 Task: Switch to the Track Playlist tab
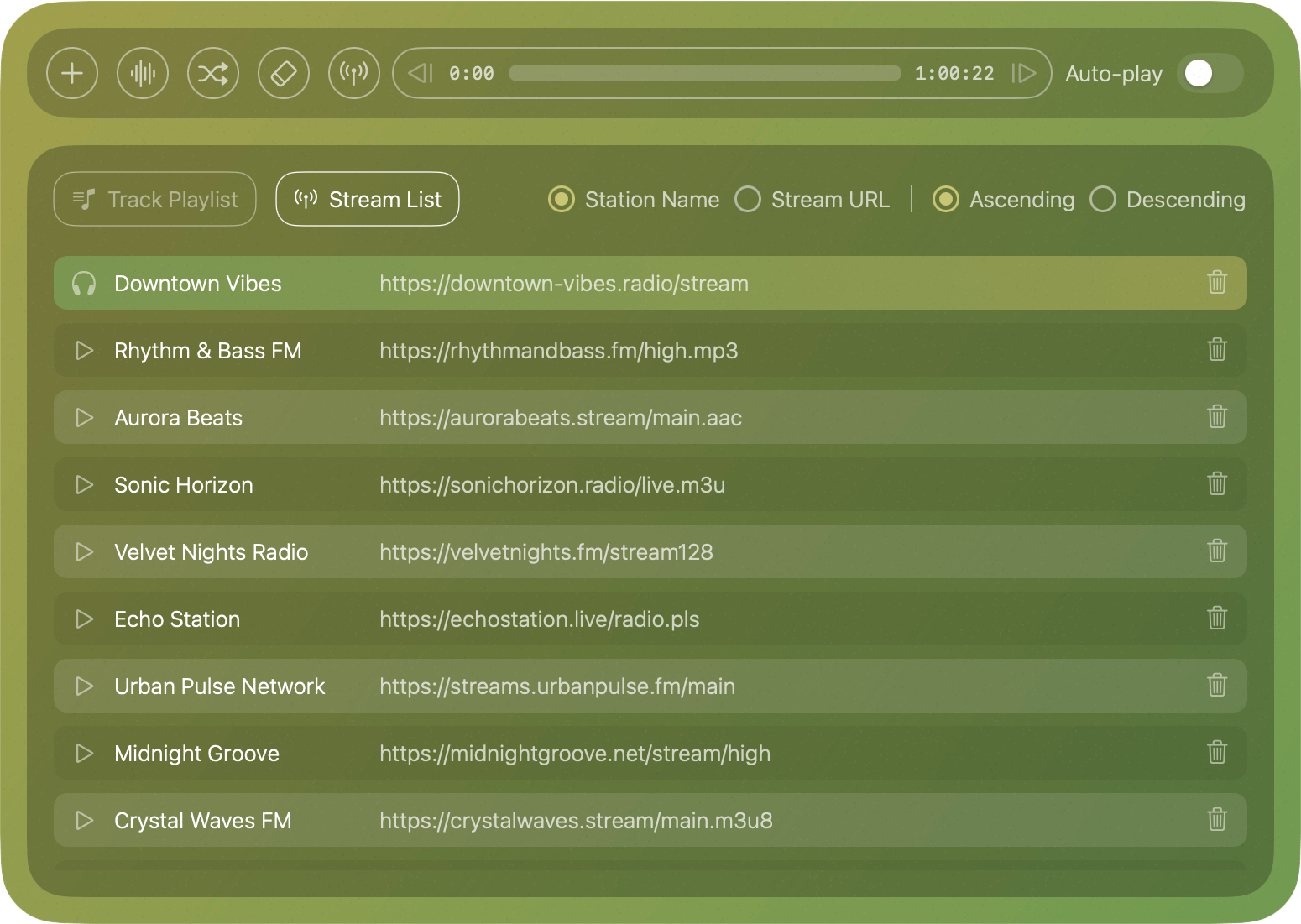coord(154,199)
